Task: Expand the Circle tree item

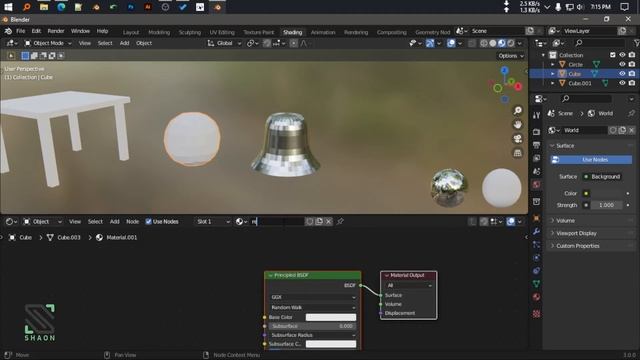Action: pos(553,64)
